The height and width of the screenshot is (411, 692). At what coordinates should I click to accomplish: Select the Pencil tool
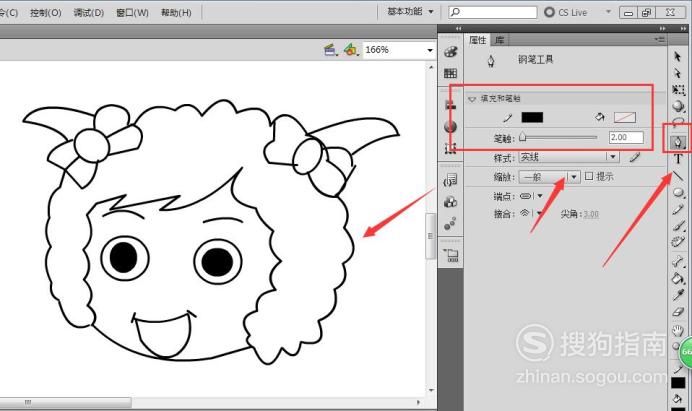[x=678, y=209]
